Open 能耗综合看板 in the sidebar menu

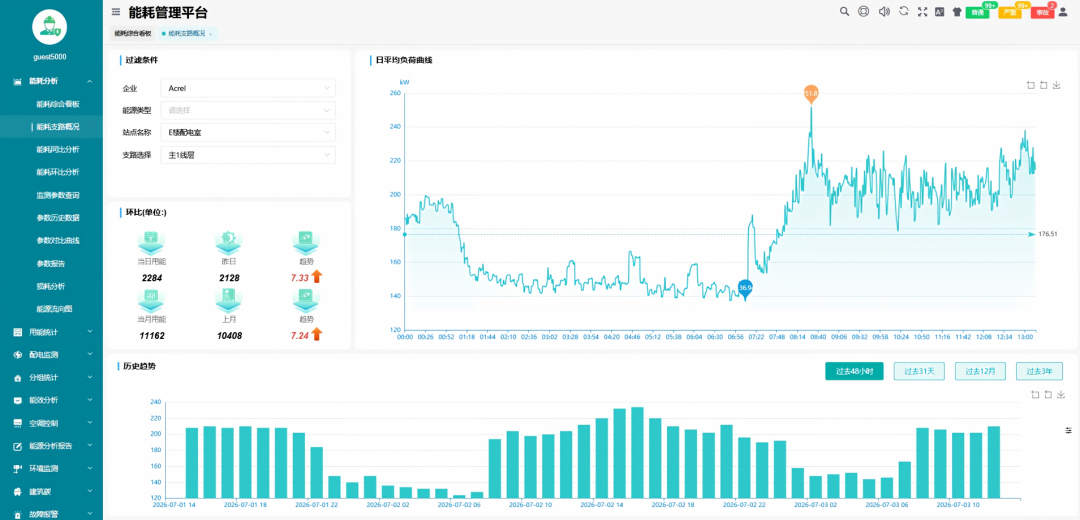tap(58, 104)
